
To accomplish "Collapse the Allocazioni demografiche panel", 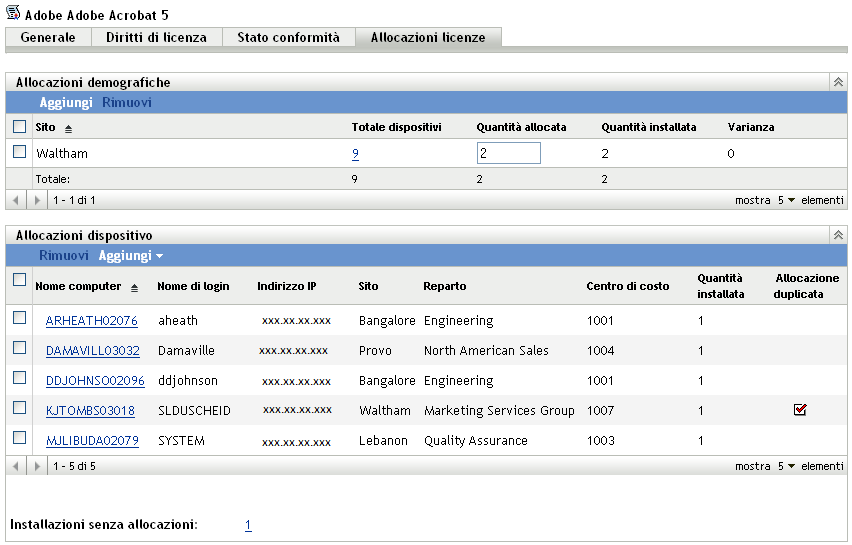I will pos(838,82).
